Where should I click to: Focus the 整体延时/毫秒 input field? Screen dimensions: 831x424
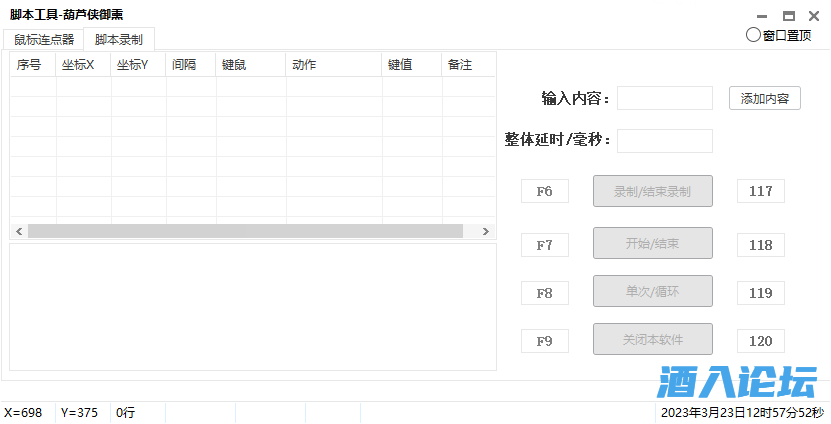point(665,140)
